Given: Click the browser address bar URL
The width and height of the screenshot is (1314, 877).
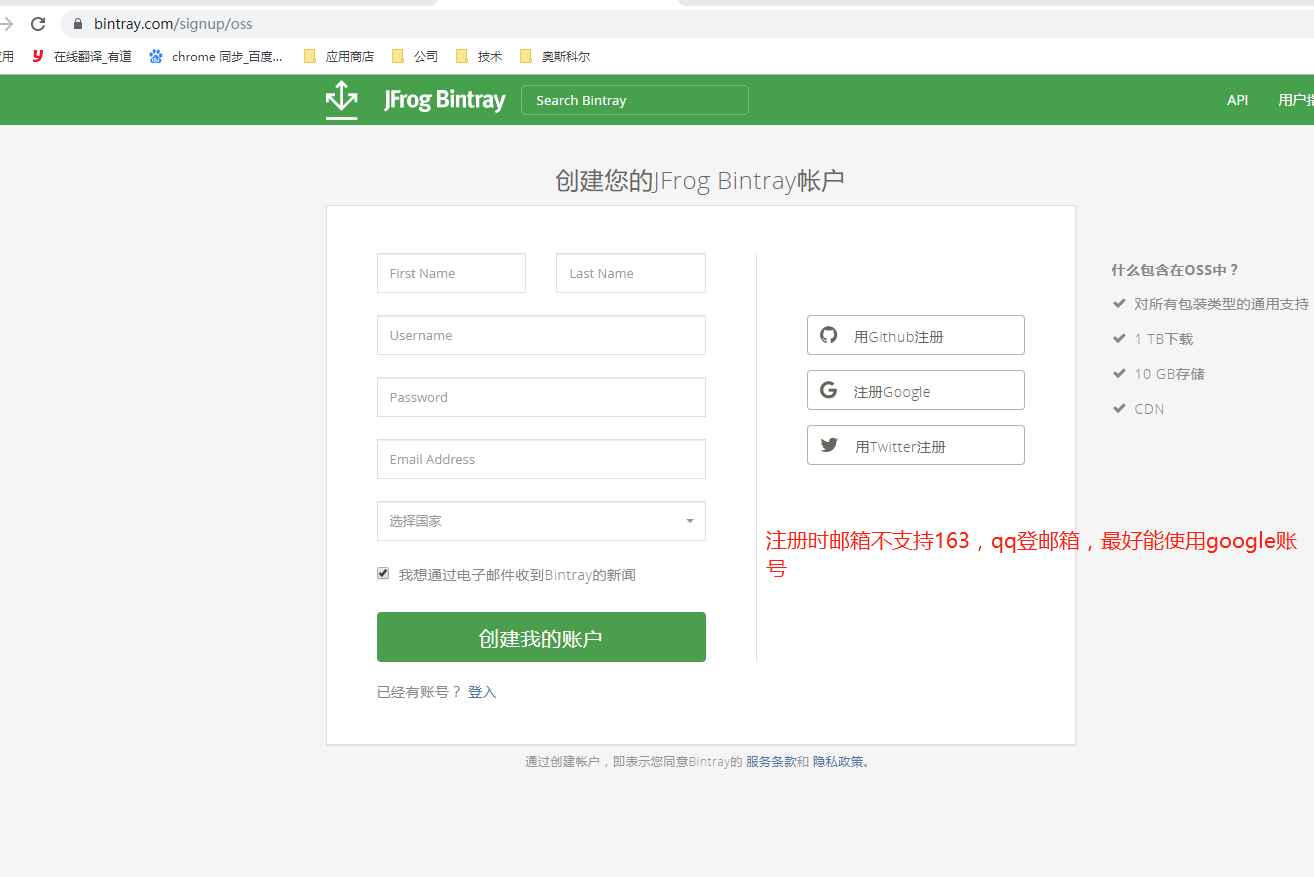Looking at the screenshot, I should (173, 24).
